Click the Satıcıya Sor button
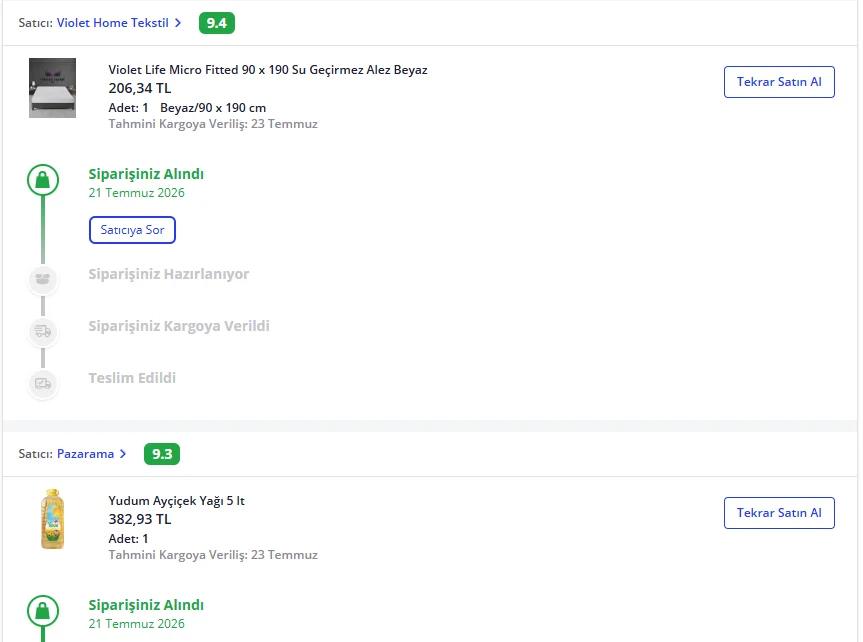This screenshot has width=863, height=642. (132, 230)
